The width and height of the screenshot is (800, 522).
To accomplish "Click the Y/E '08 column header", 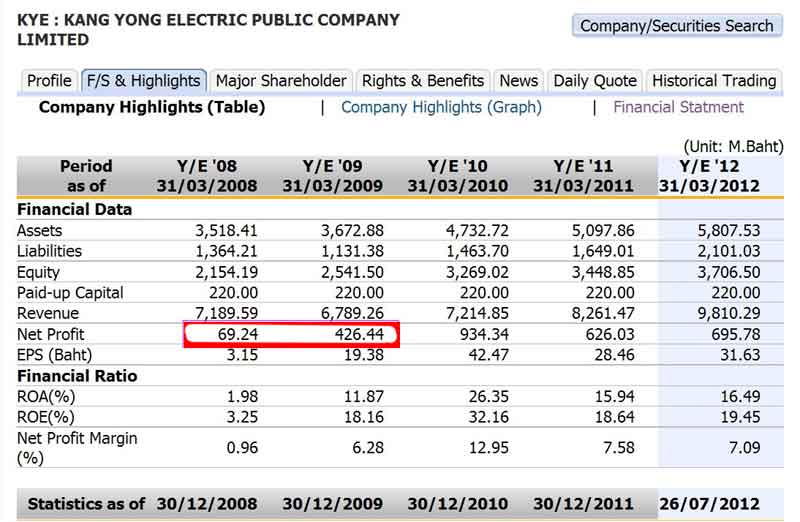I will pos(207,176).
